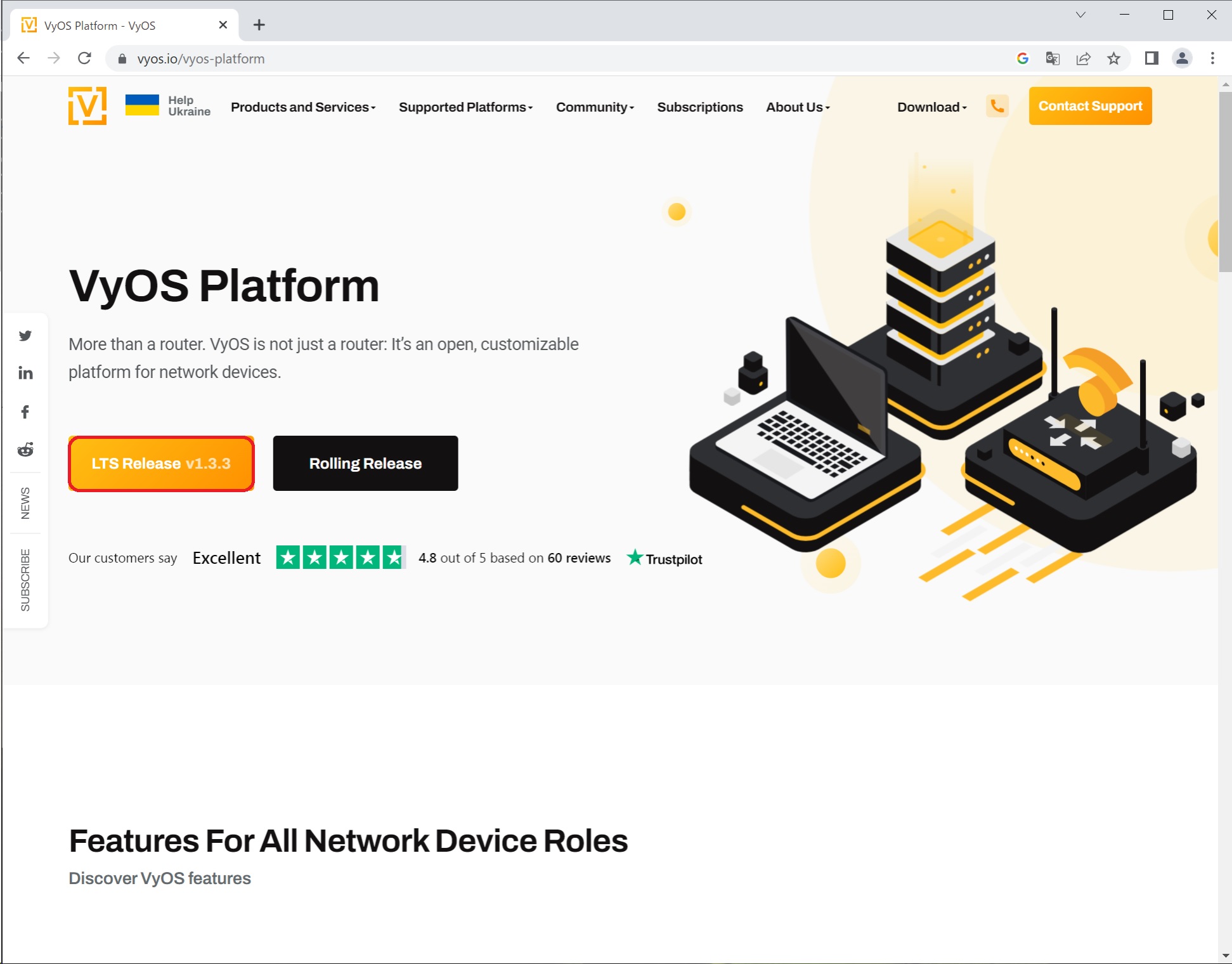Click the Trustpilot logo
1232x964 pixels.
click(x=665, y=558)
